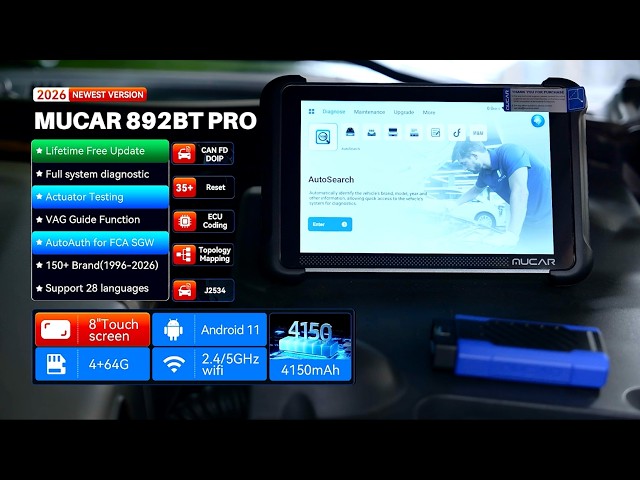The height and width of the screenshot is (480, 640).
Task: Open the Maintenance tab
Action: pyautogui.click(x=369, y=112)
